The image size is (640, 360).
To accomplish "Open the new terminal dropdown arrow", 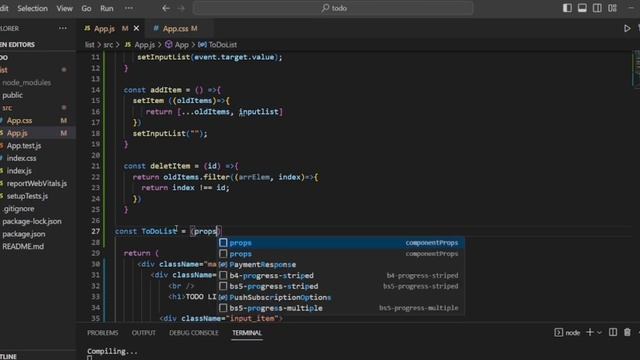I will (x=599, y=333).
